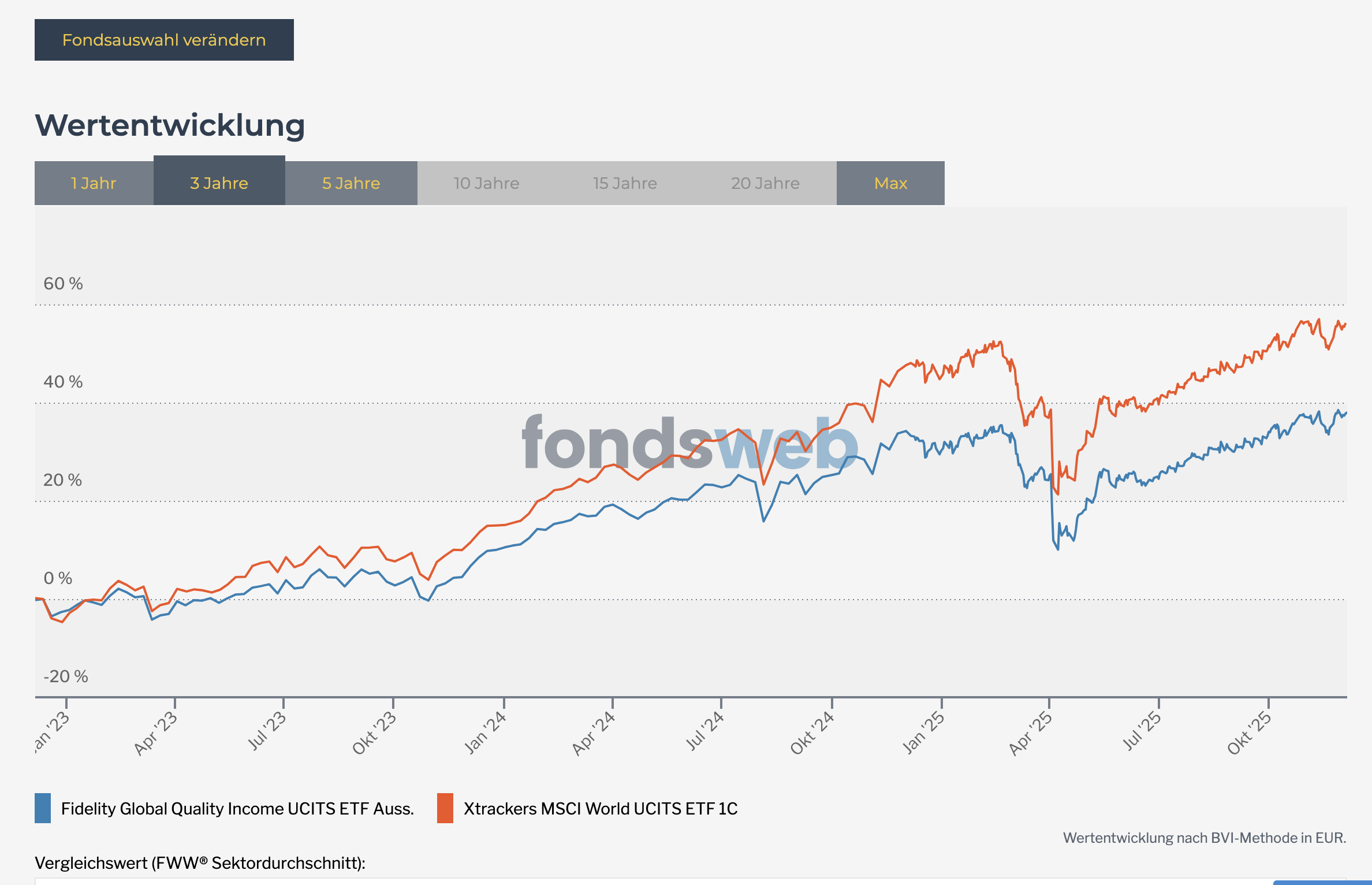Switch to the 1 Jahr tab
Image resolution: width=1372 pixels, height=885 pixels.
pos(94,183)
